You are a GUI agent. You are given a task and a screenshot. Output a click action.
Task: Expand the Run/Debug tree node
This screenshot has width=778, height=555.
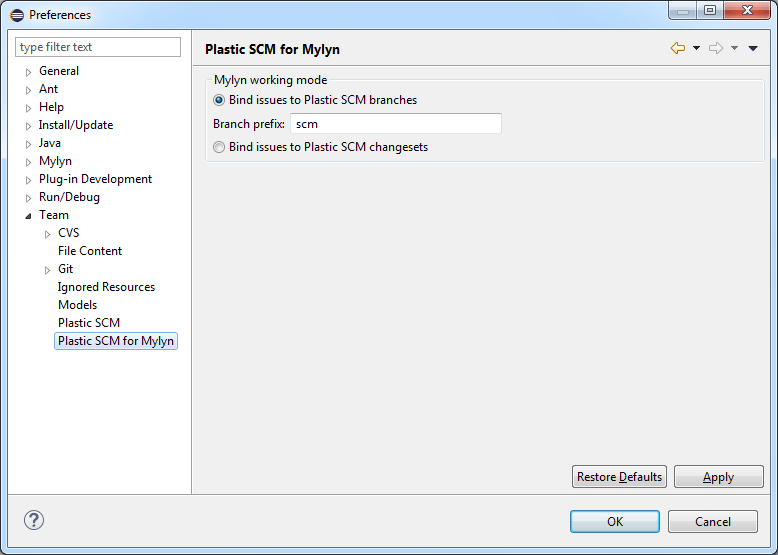tap(28, 198)
